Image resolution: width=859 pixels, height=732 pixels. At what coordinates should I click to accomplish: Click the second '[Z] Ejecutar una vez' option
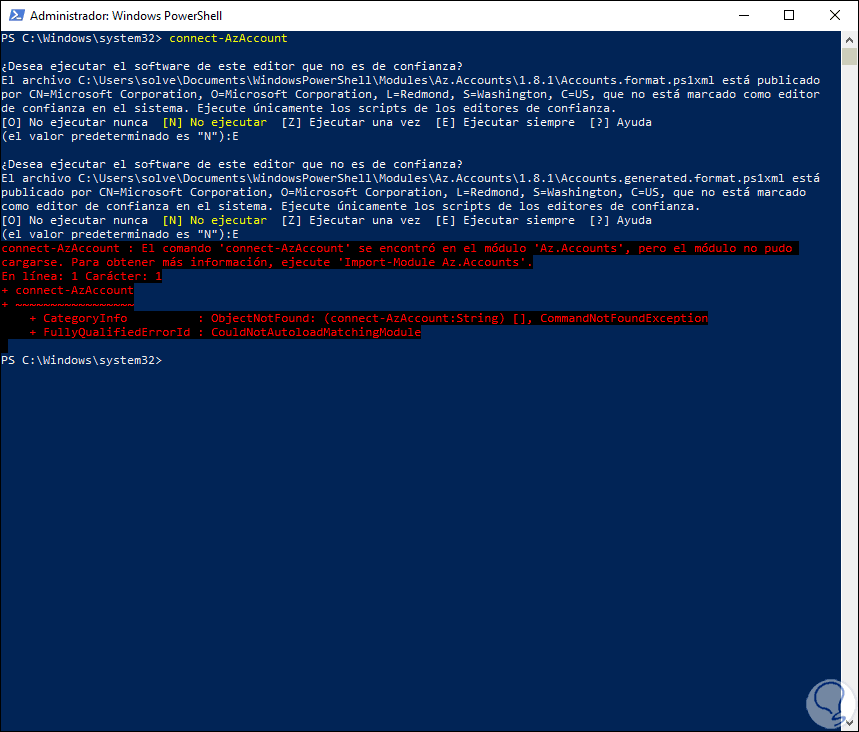pos(351,221)
